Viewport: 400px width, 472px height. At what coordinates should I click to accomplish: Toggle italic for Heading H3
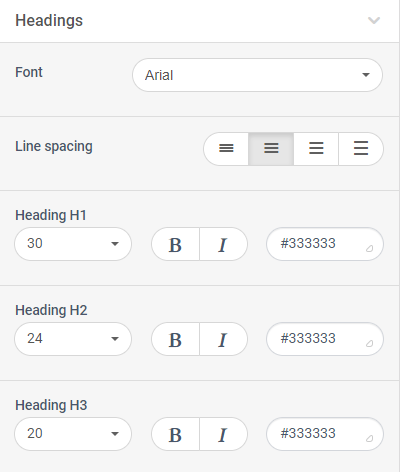223,434
